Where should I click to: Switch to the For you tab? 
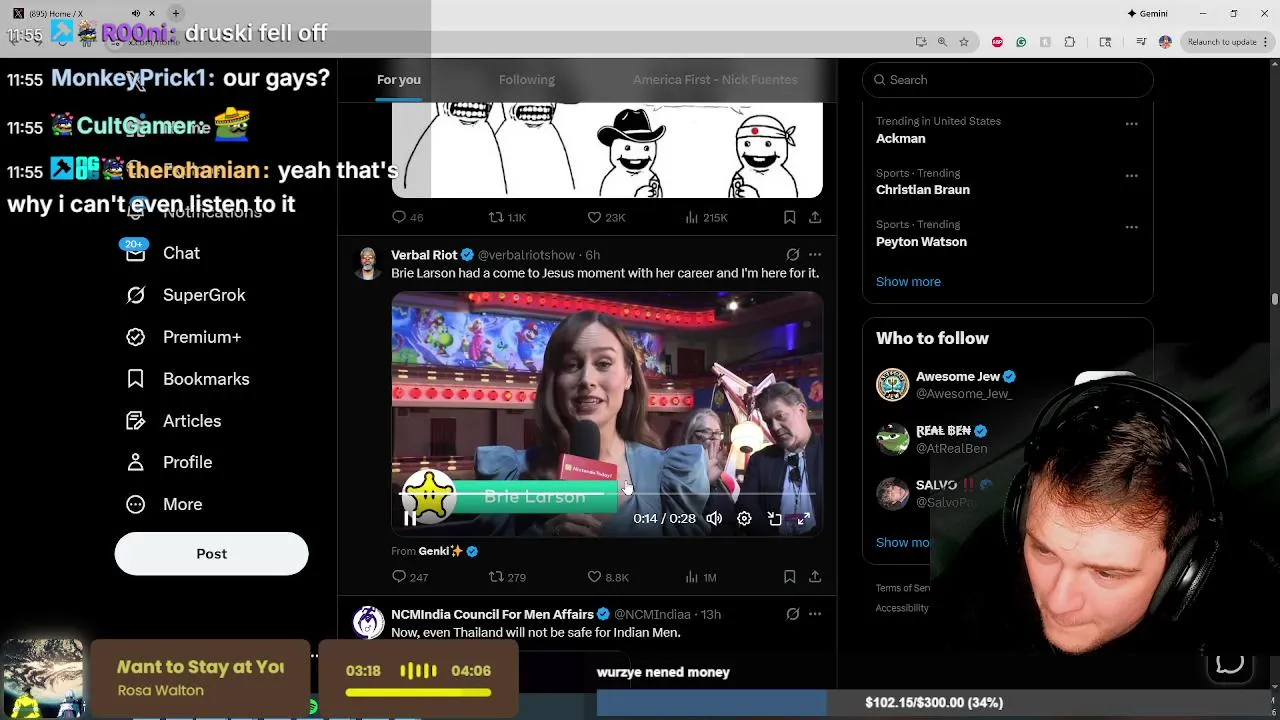tap(399, 80)
